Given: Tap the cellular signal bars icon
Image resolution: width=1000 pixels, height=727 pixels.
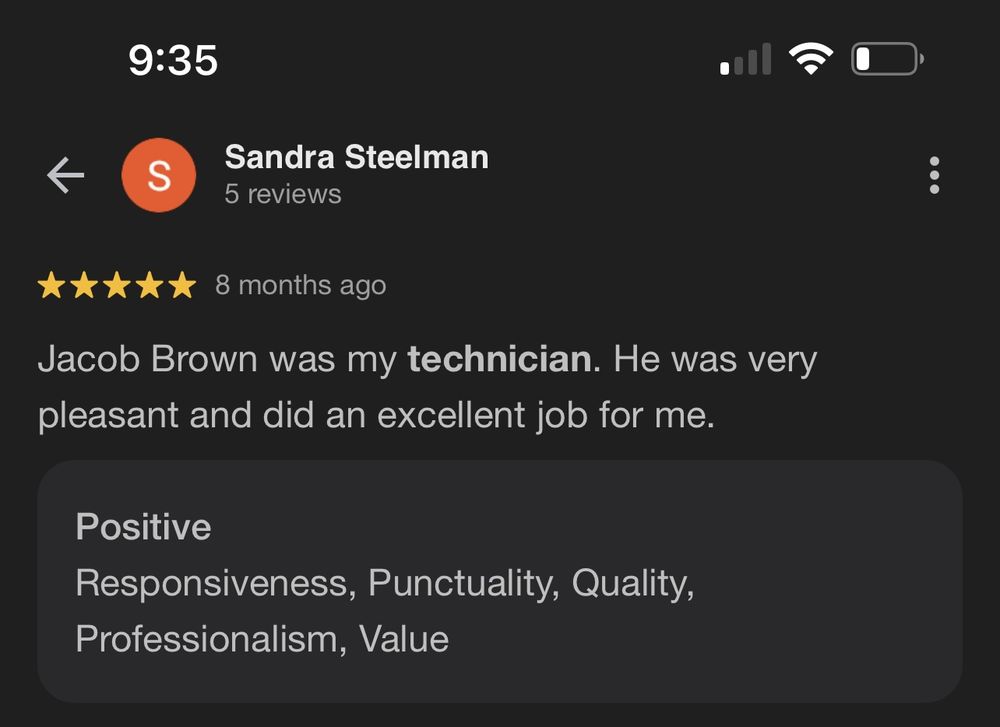Looking at the screenshot, I should (746, 59).
